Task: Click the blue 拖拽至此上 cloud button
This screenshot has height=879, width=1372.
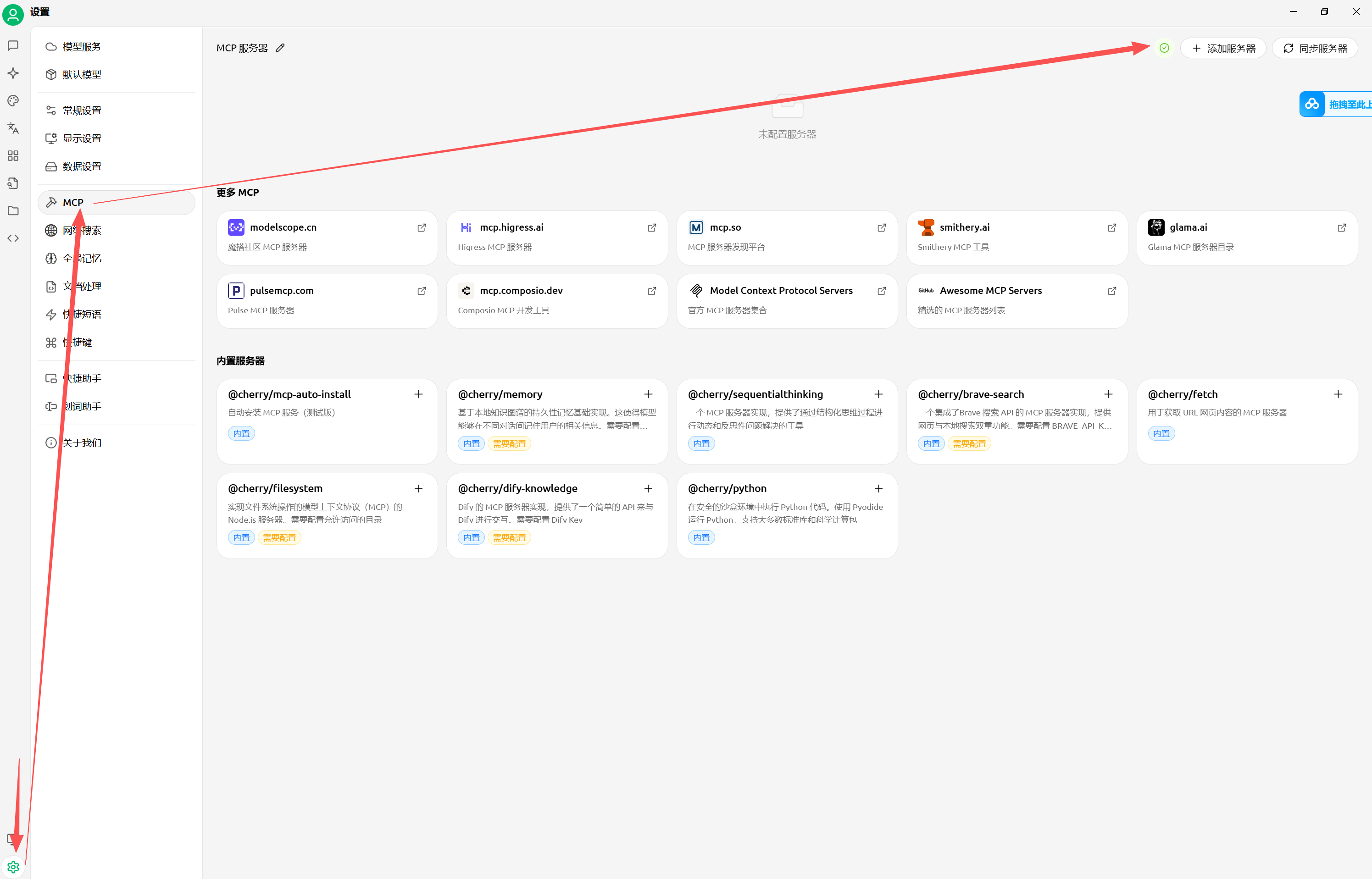Action: (x=1336, y=104)
